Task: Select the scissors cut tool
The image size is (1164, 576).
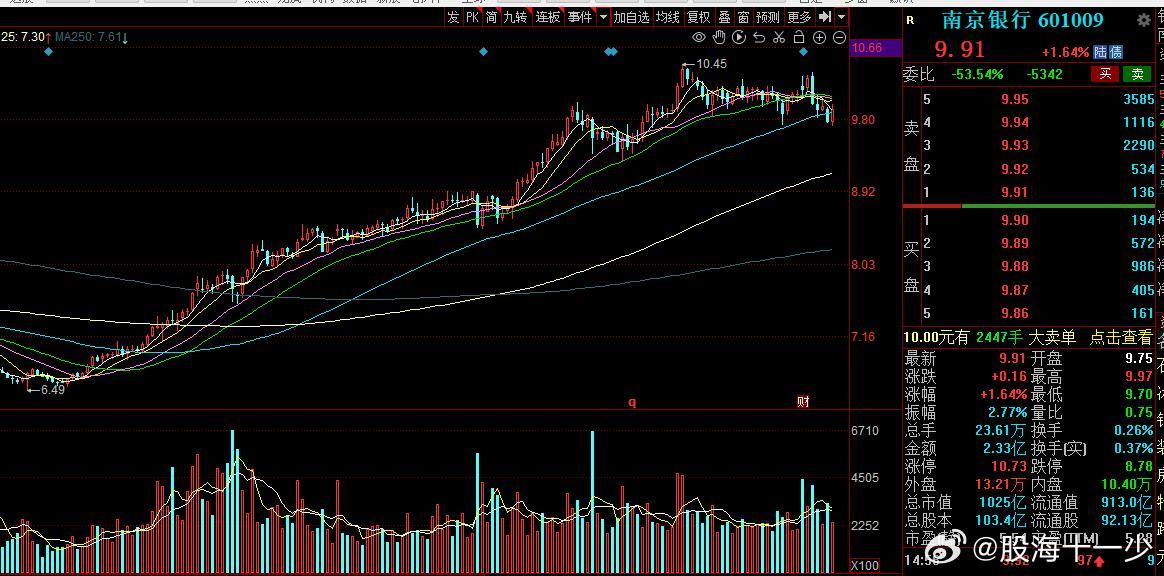Action: [x=779, y=37]
